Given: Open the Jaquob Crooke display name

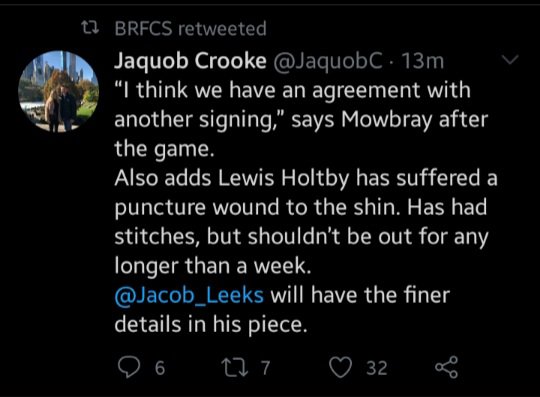Looking at the screenshot, I should 190,61.
